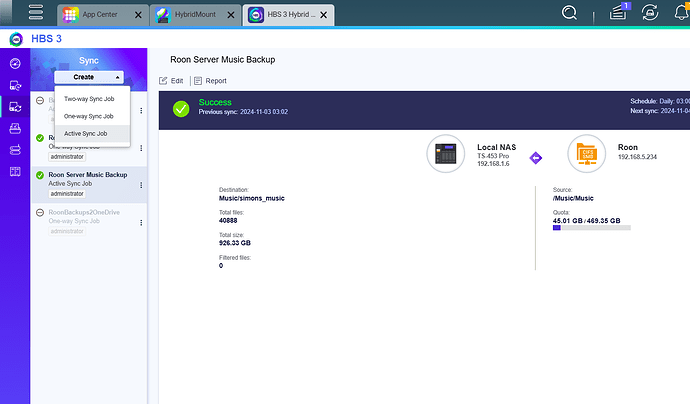The height and width of the screenshot is (404, 690).
Task: Click the Roon Server Music Backup heading
Action: [223, 59]
